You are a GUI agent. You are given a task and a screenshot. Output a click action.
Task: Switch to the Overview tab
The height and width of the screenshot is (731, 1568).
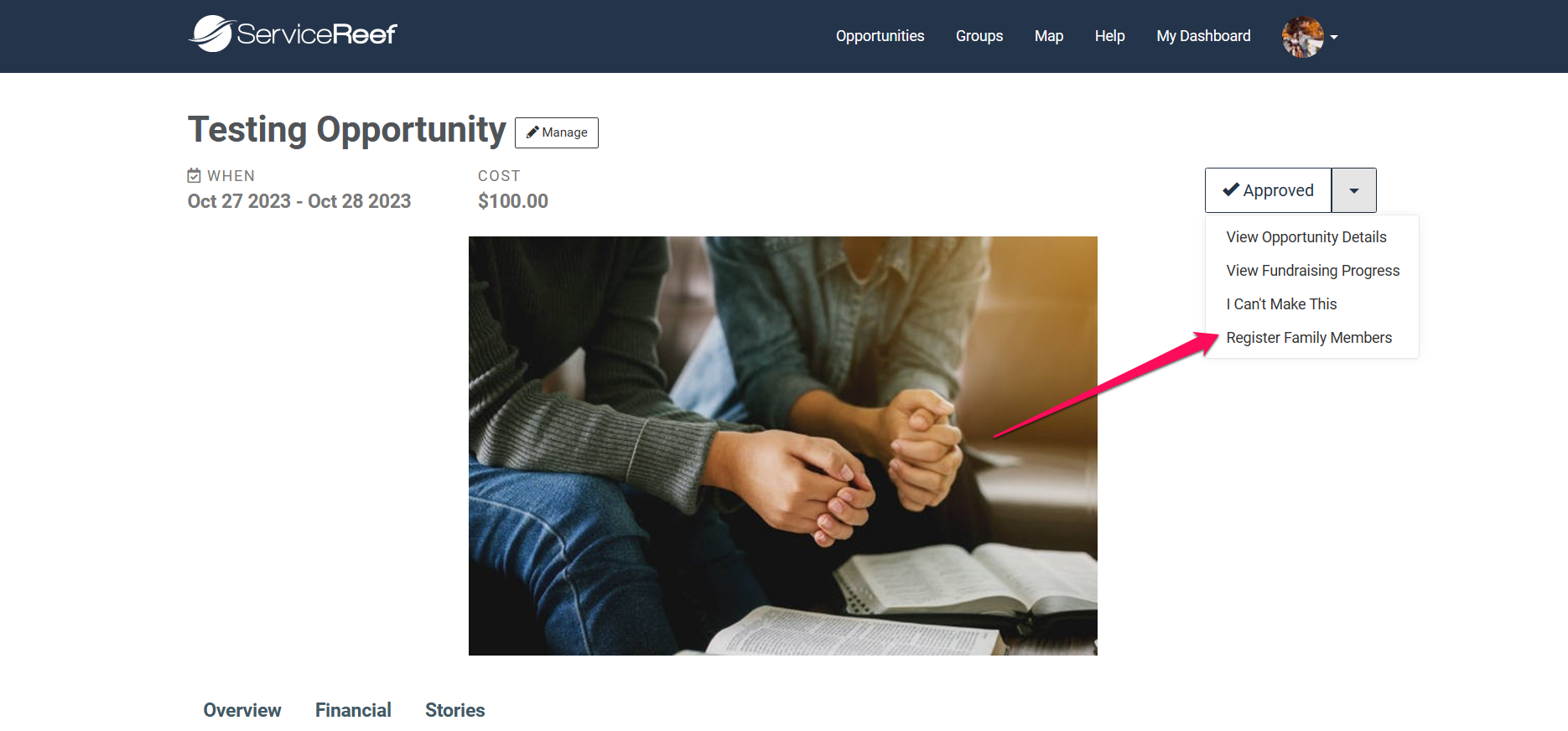click(242, 710)
